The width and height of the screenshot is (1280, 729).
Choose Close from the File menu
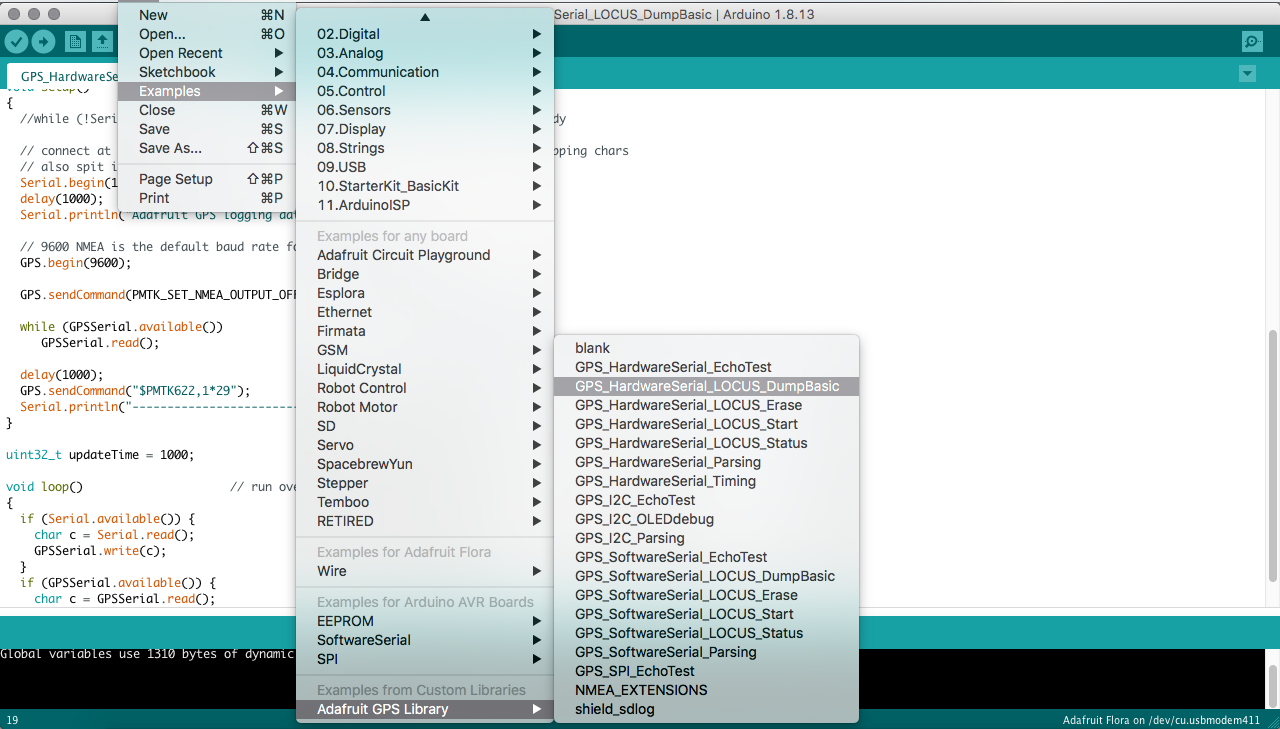click(x=207, y=110)
